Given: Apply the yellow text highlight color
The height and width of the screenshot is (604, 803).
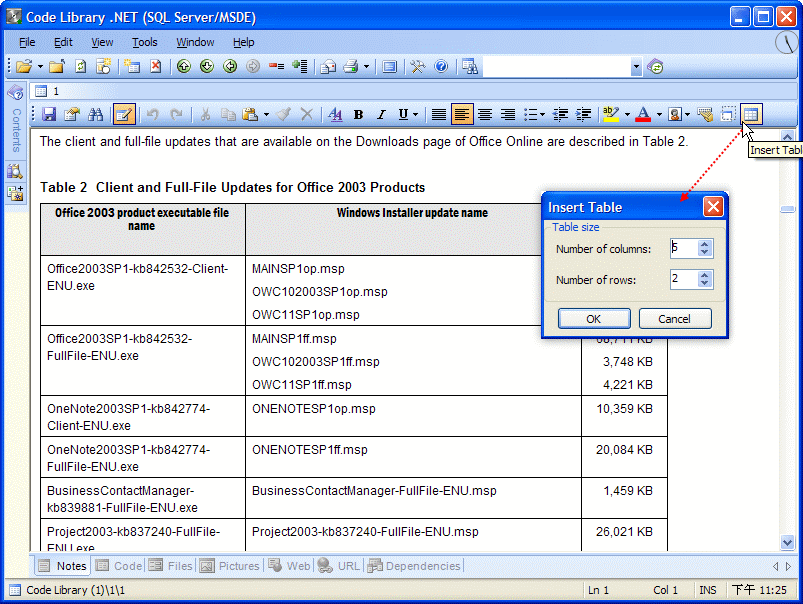Looking at the screenshot, I should coord(611,114).
